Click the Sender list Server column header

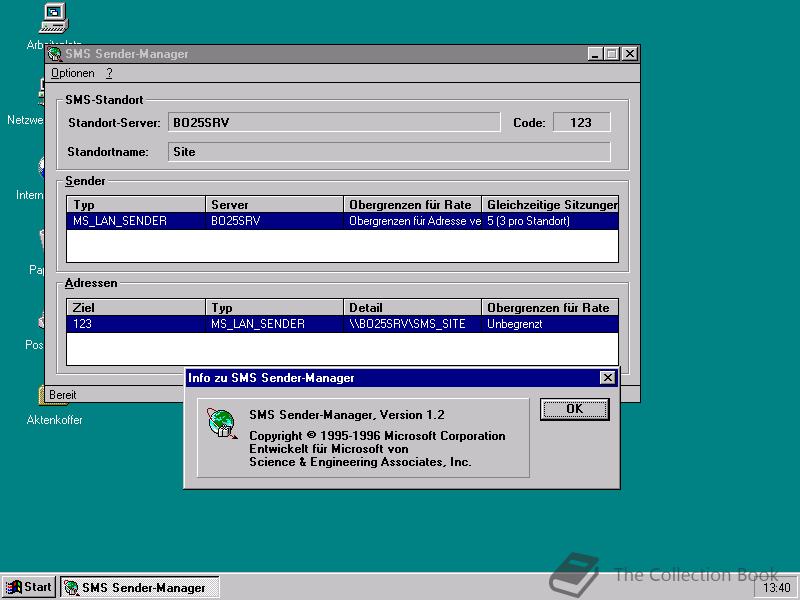(x=274, y=205)
